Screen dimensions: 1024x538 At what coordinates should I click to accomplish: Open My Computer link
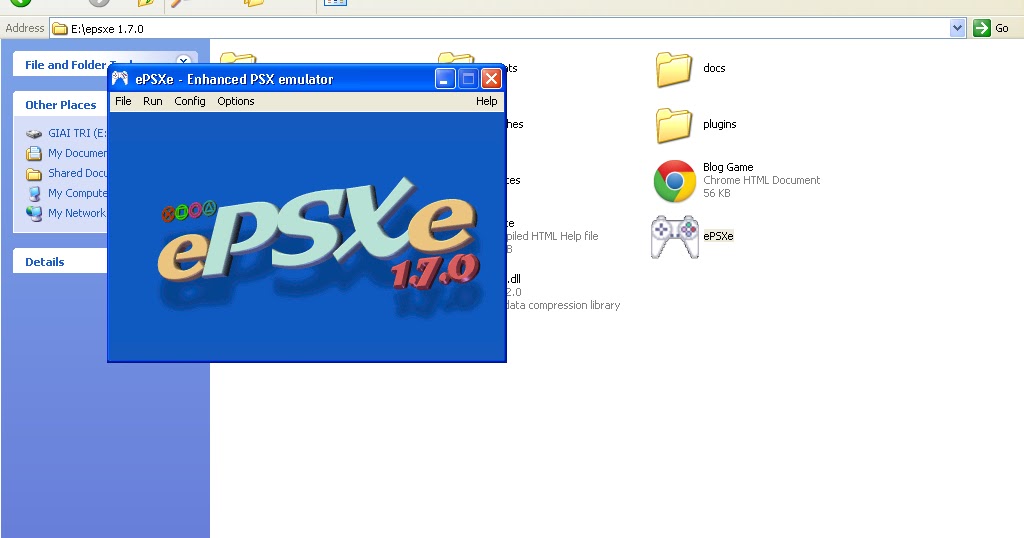tap(77, 193)
